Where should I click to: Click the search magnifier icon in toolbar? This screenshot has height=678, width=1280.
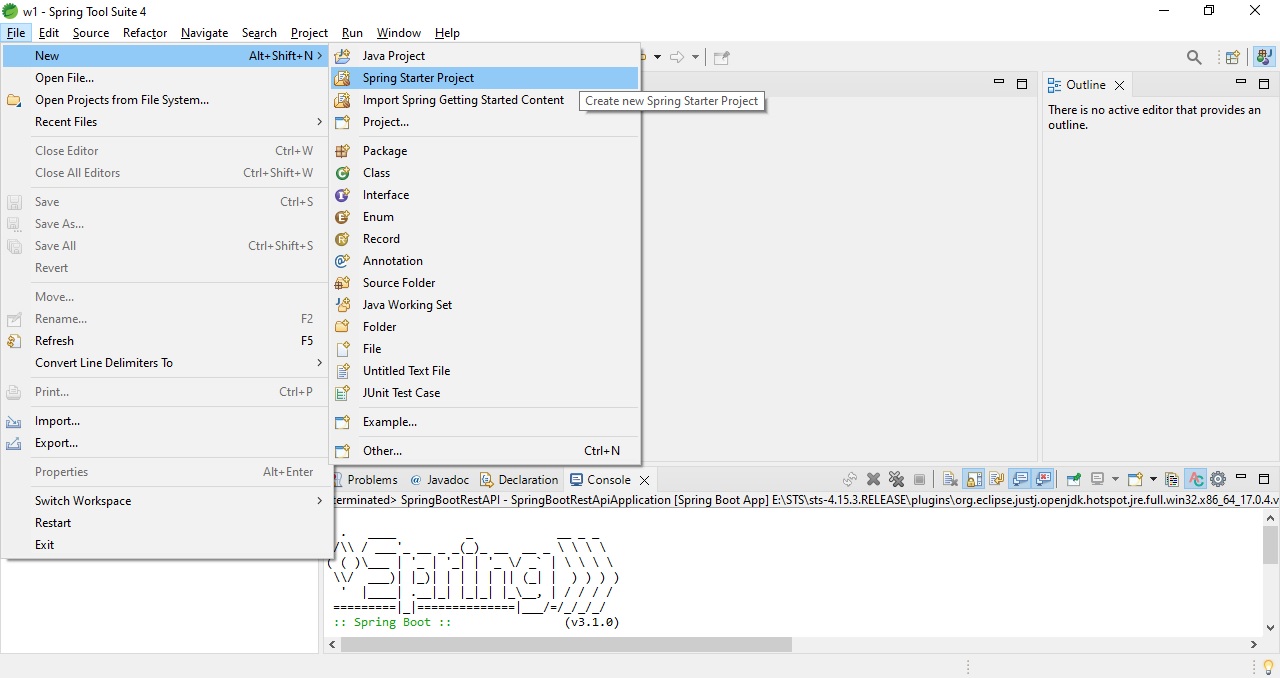[x=1194, y=58]
